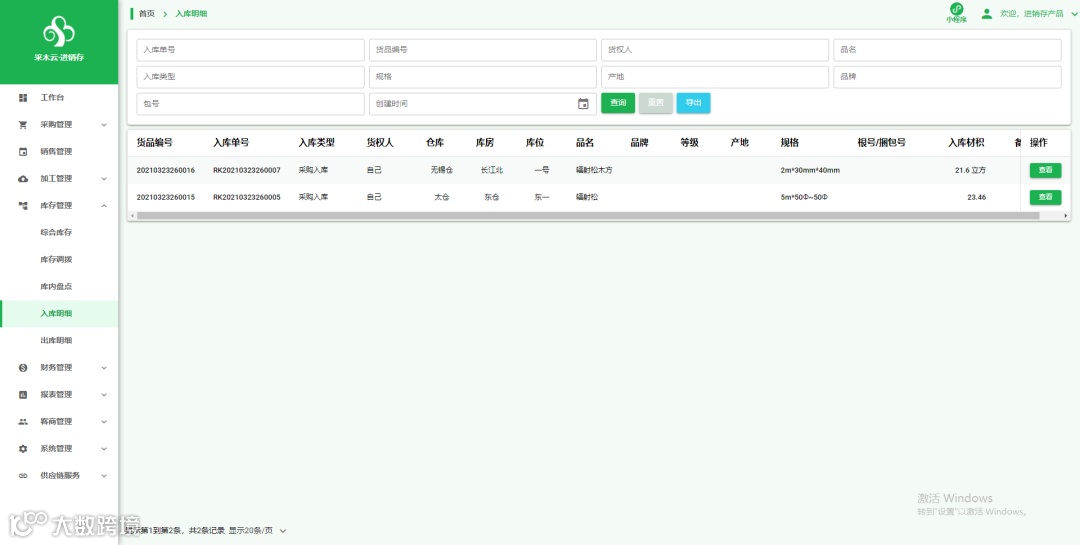The width and height of the screenshot is (1080, 545).
Task: Click cell 20210323260016
Action: [165, 170]
